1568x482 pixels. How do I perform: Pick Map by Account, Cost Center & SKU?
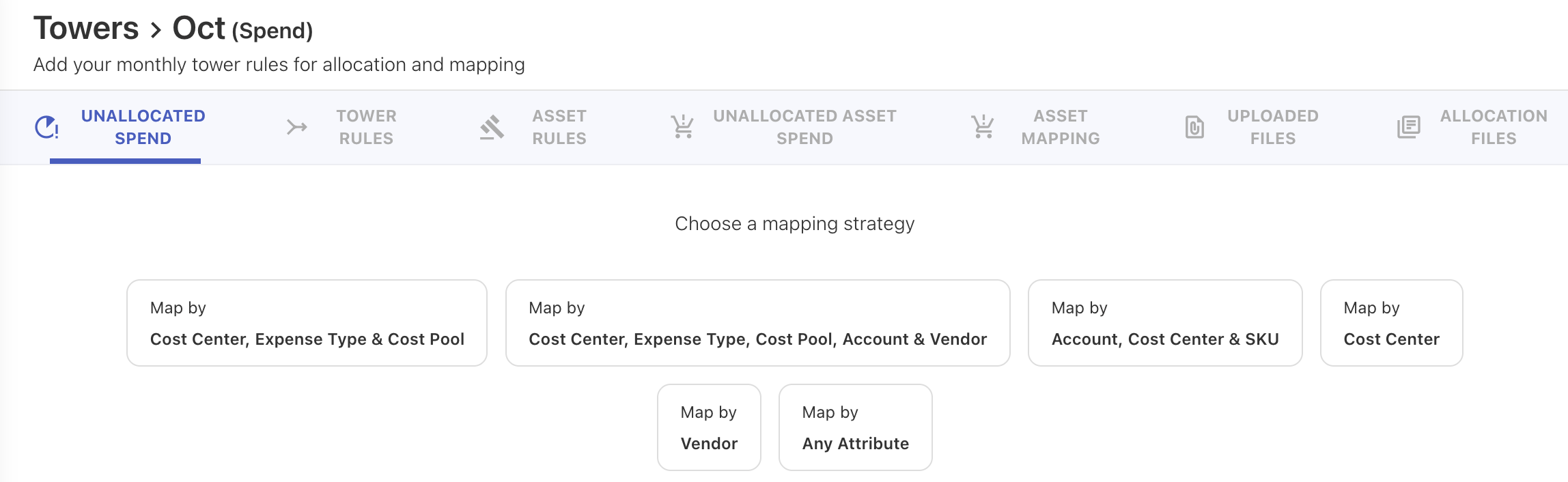pyautogui.click(x=1165, y=323)
